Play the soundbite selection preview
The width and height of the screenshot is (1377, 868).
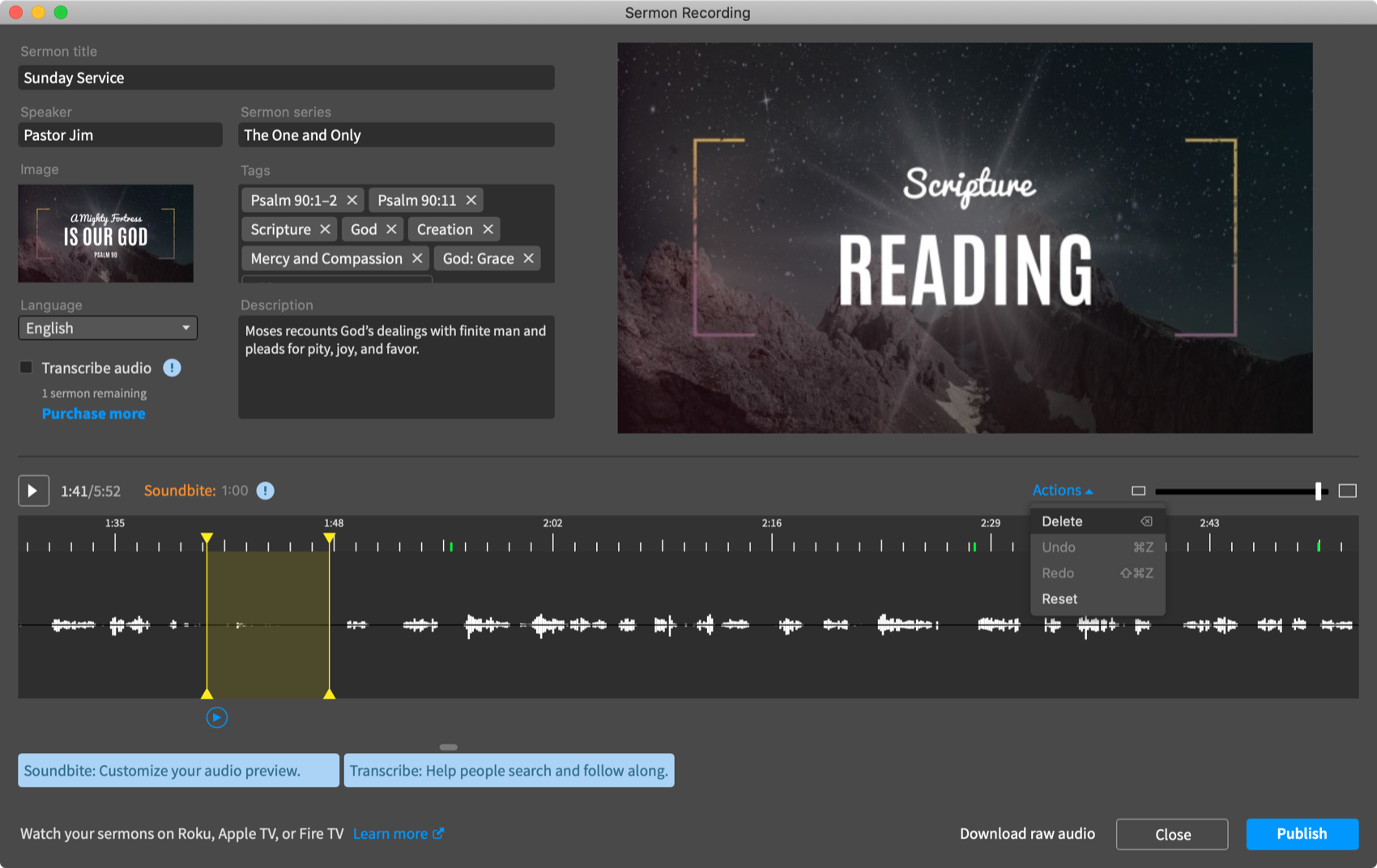click(x=216, y=717)
